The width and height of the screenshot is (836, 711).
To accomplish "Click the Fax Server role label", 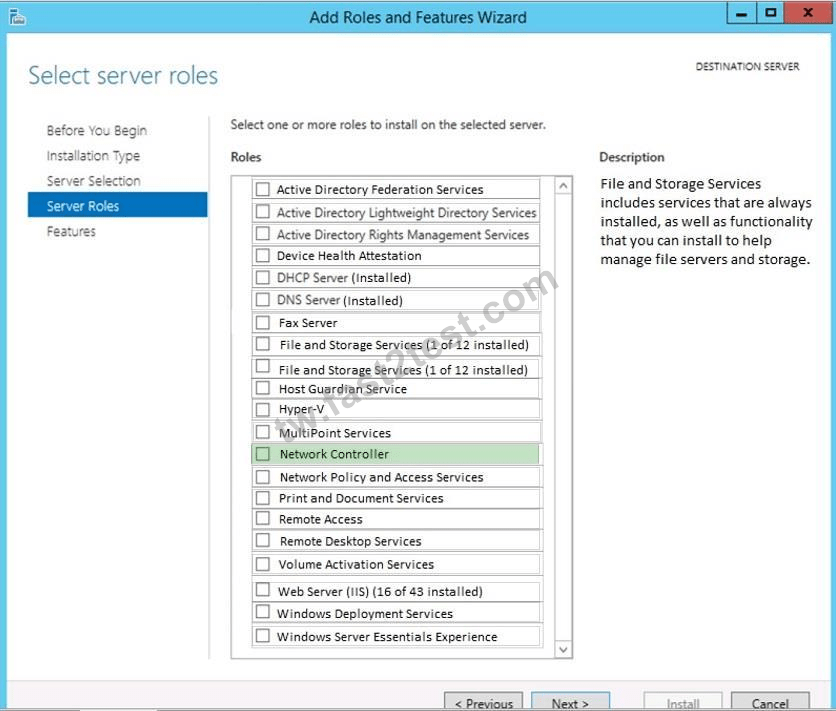I will tap(308, 323).
